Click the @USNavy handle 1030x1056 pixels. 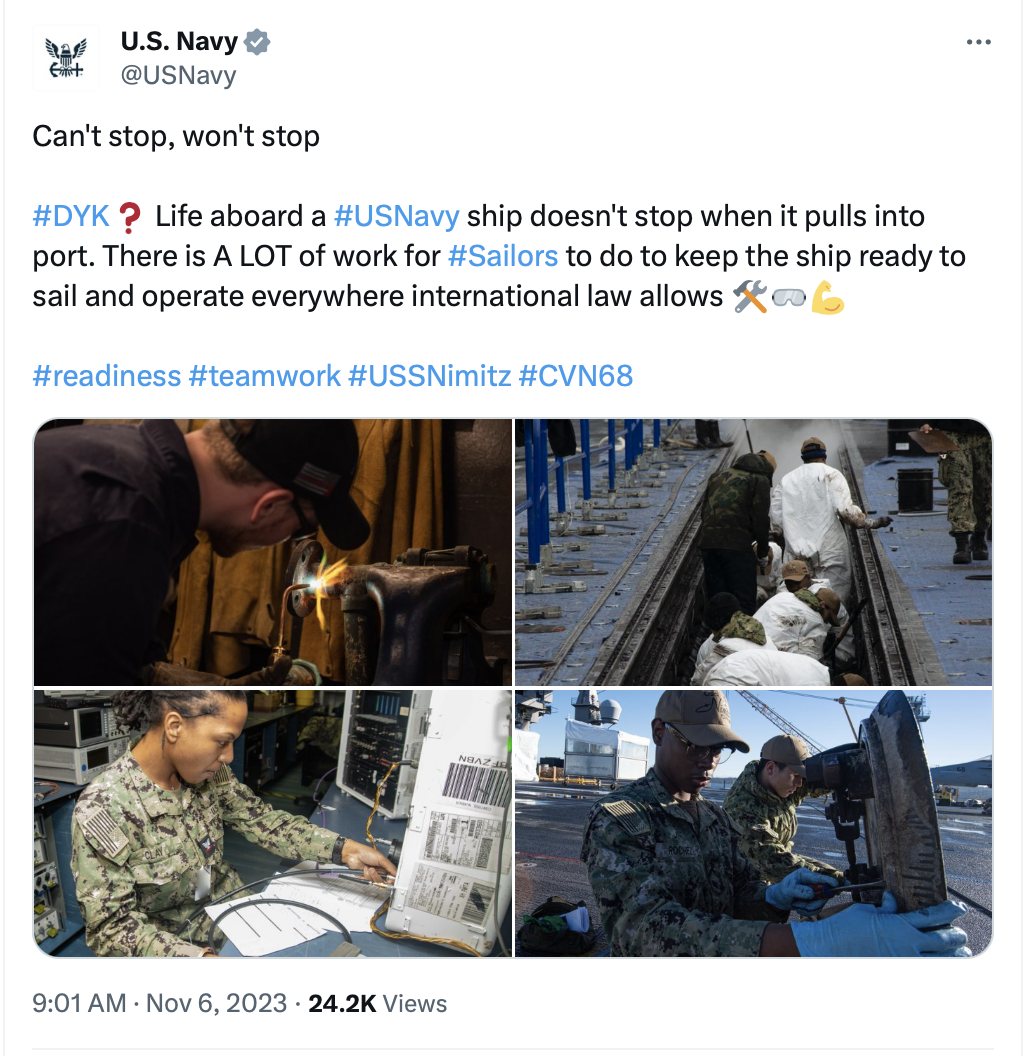tap(179, 75)
